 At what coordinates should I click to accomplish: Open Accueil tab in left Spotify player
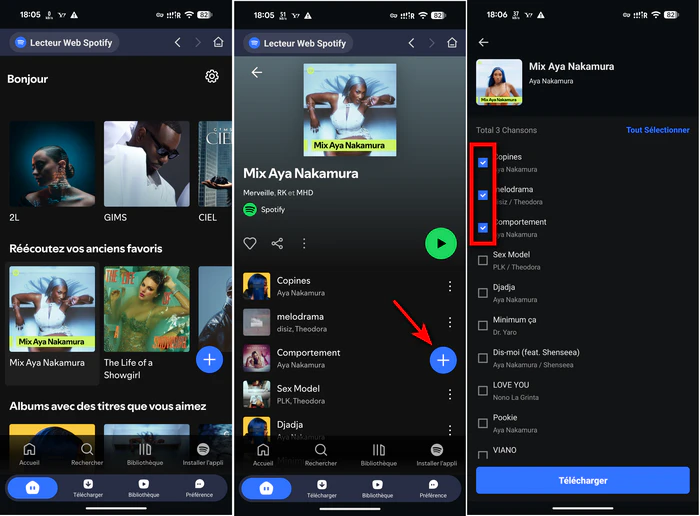29,454
